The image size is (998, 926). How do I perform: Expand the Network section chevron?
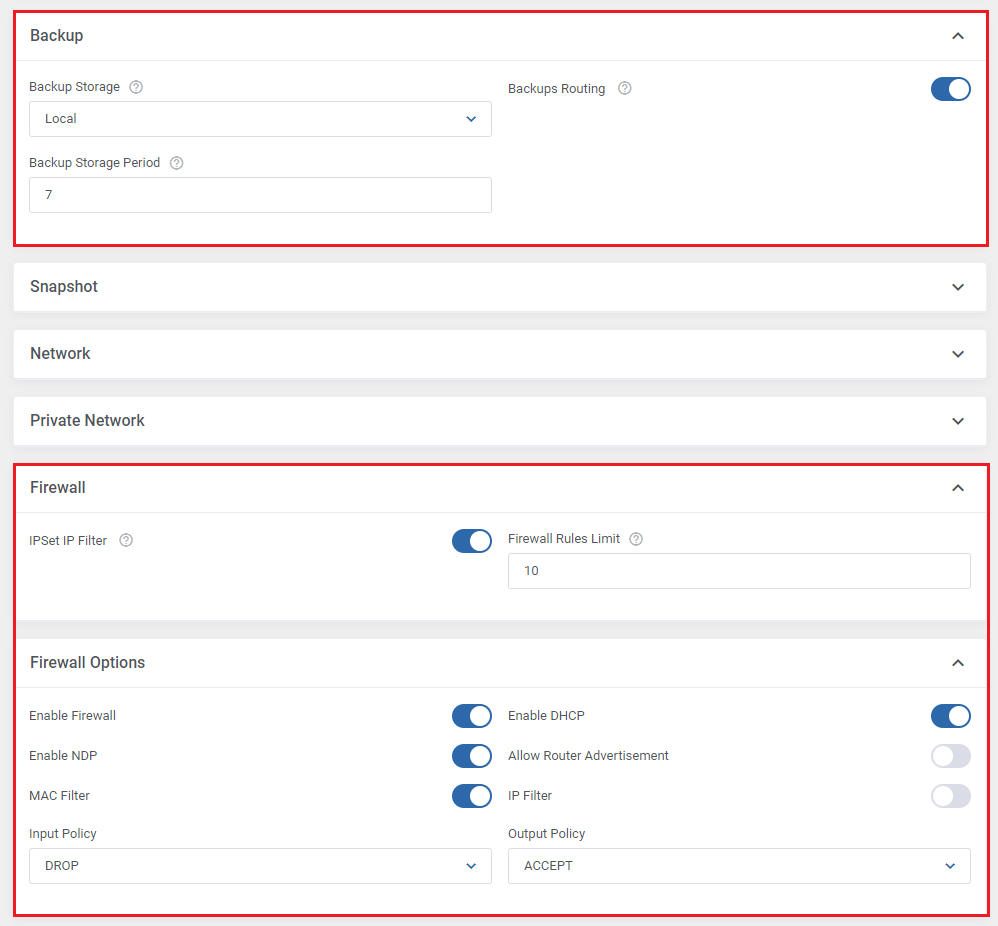[x=958, y=354]
